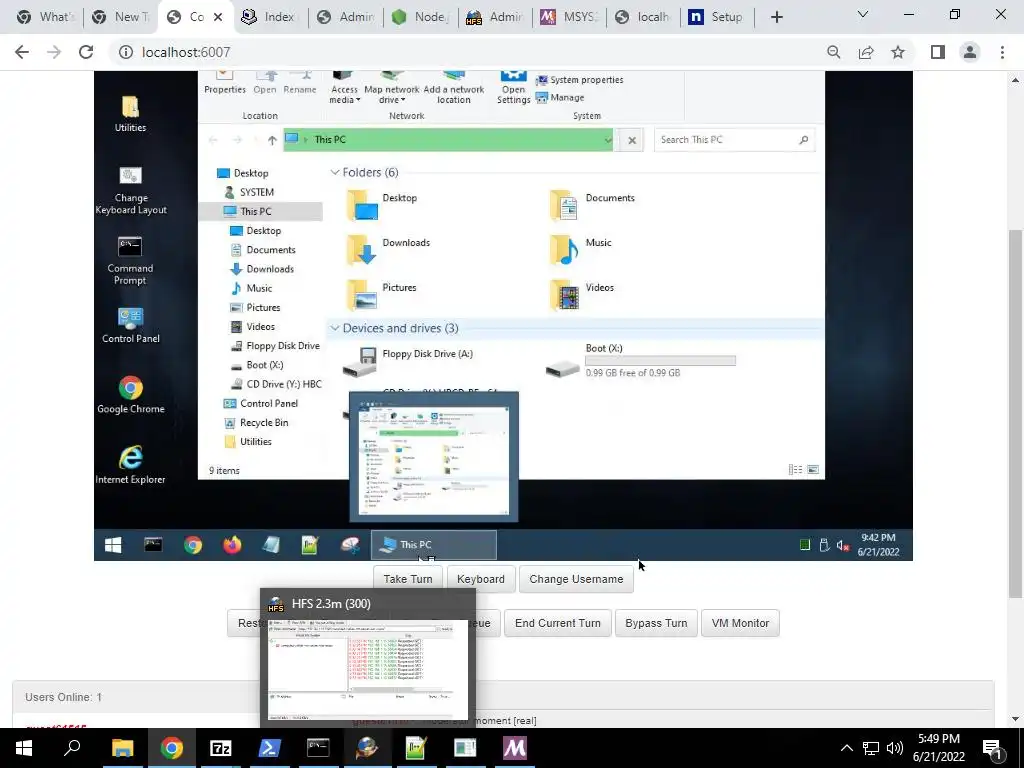This screenshot has height=768, width=1024.
Task: Open the Control Panel desktop icon
Action: point(131,325)
